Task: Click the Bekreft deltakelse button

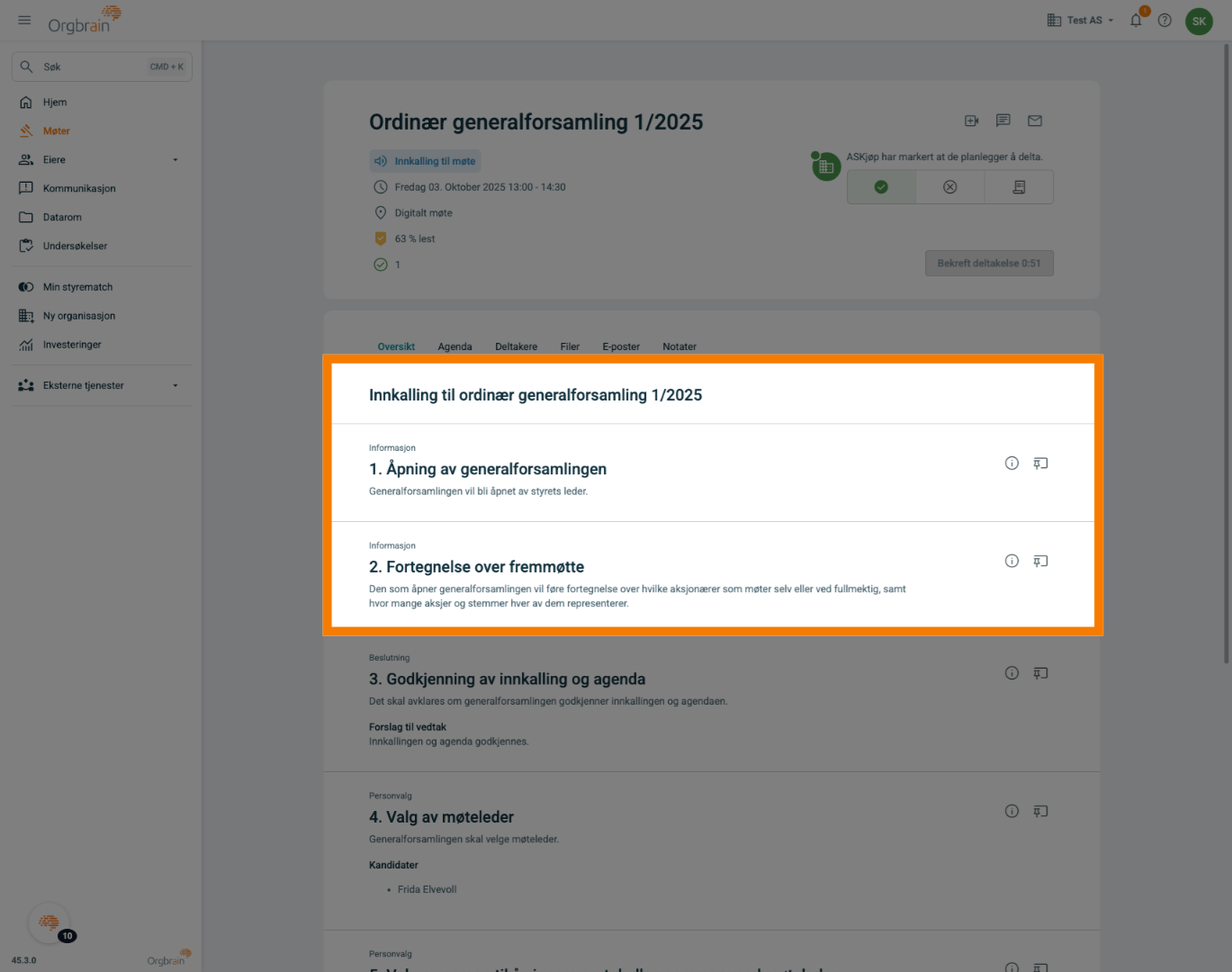Action: pyautogui.click(x=988, y=264)
